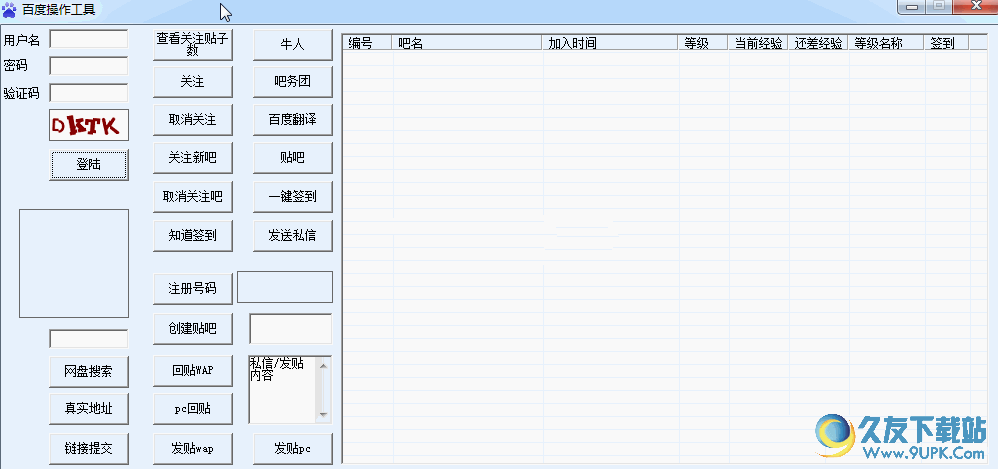998x469 pixels.
Task: Click the 真实地址 button
Action: coord(88,409)
